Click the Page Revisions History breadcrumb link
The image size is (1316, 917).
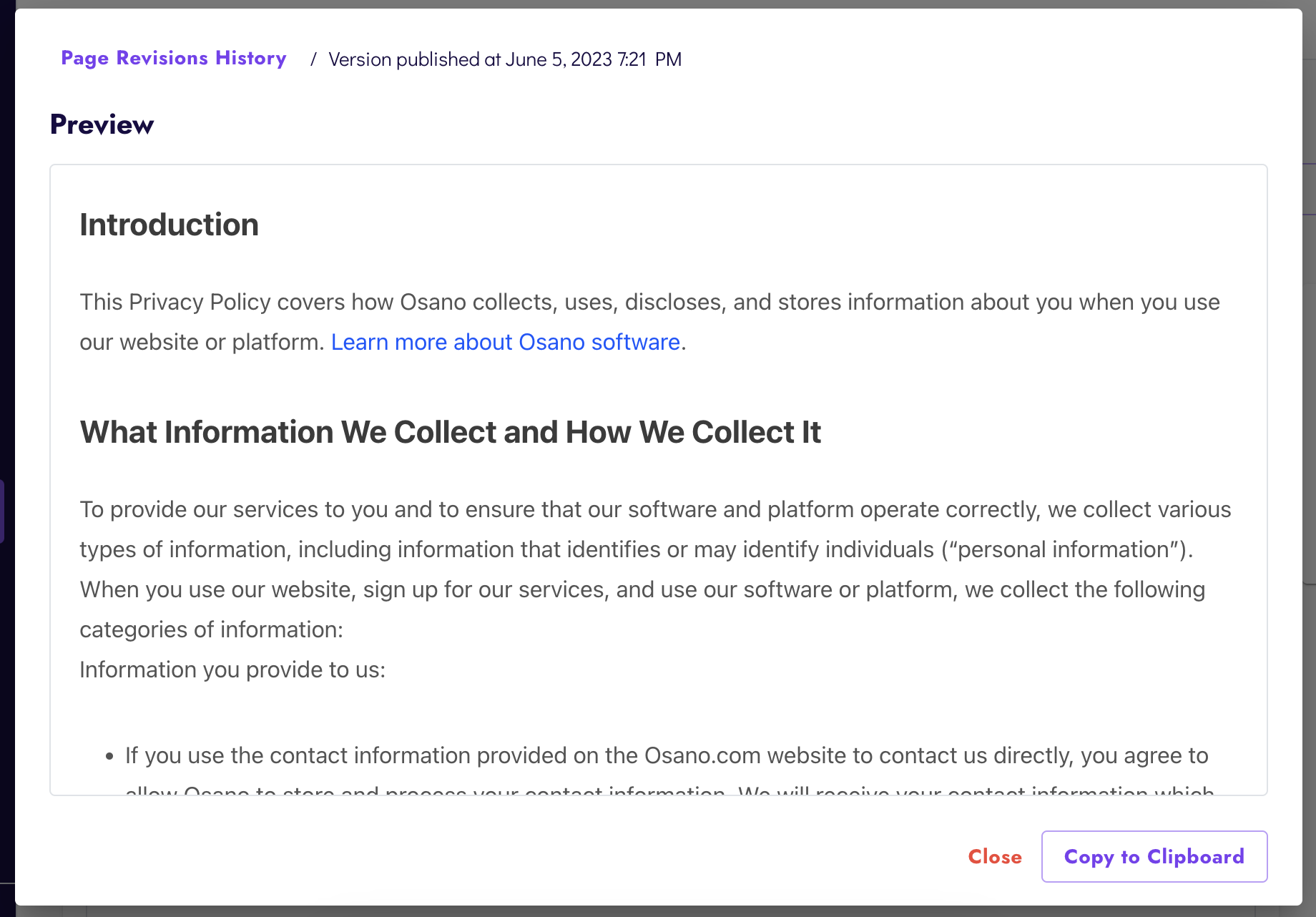173,59
